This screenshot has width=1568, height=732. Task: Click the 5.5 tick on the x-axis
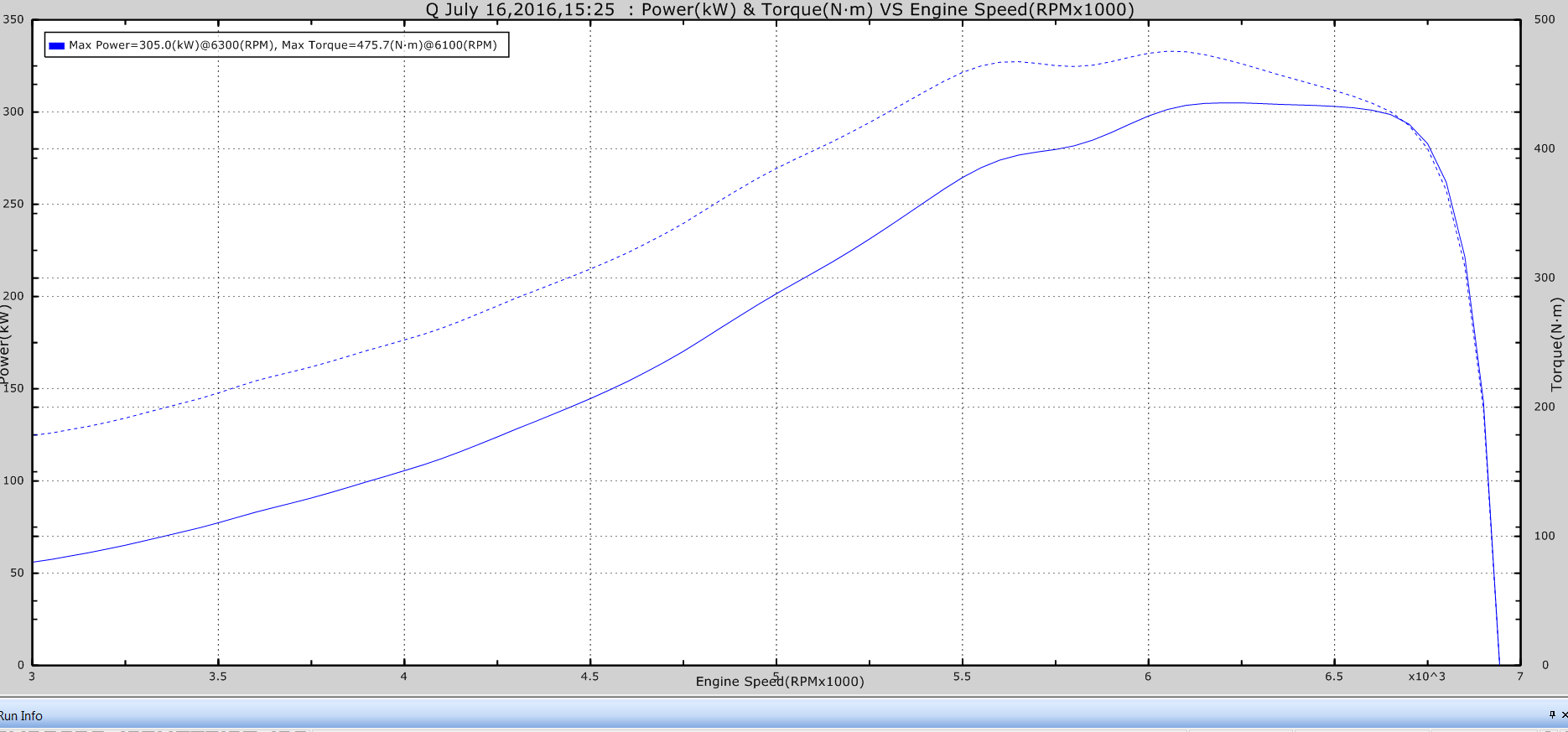coord(962,677)
